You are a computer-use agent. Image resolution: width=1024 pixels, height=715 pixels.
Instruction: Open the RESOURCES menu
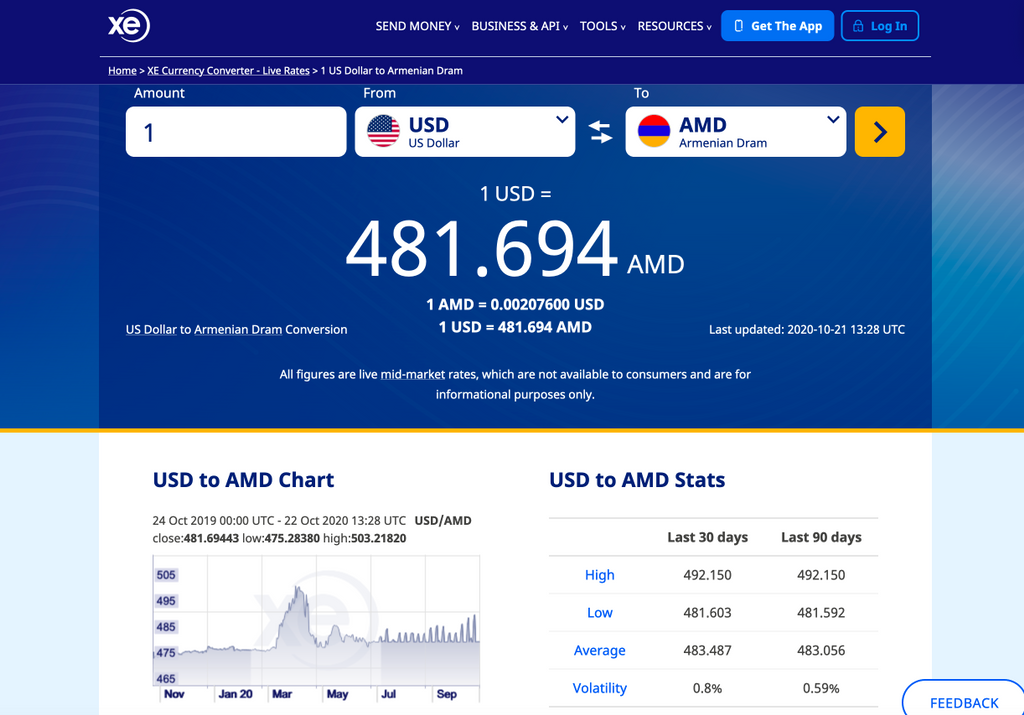(x=674, y=26)
